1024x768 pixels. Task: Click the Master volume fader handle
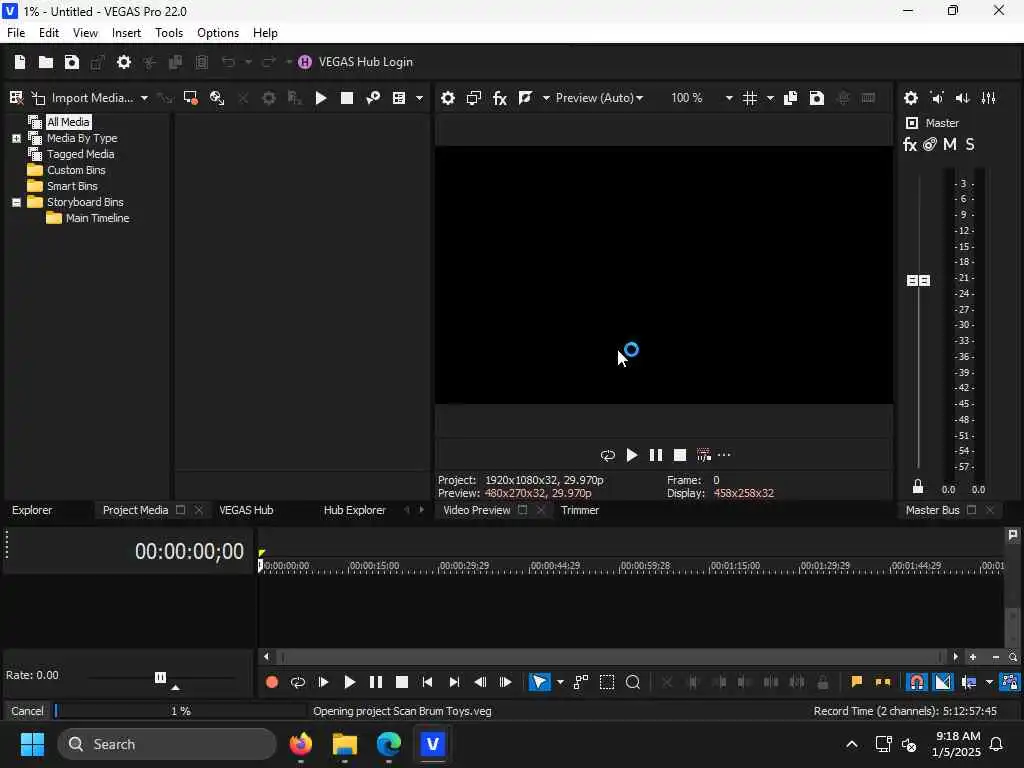[x=918, y=280]
